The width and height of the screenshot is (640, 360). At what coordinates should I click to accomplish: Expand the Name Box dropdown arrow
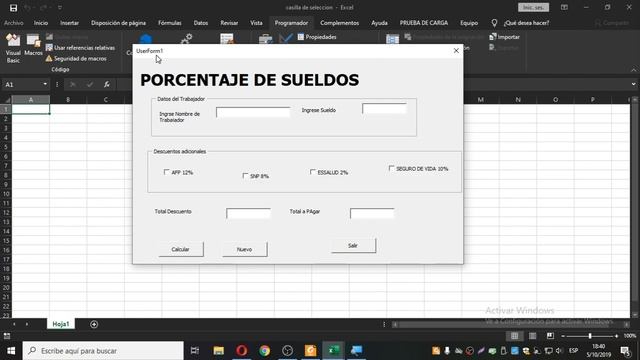45,84
